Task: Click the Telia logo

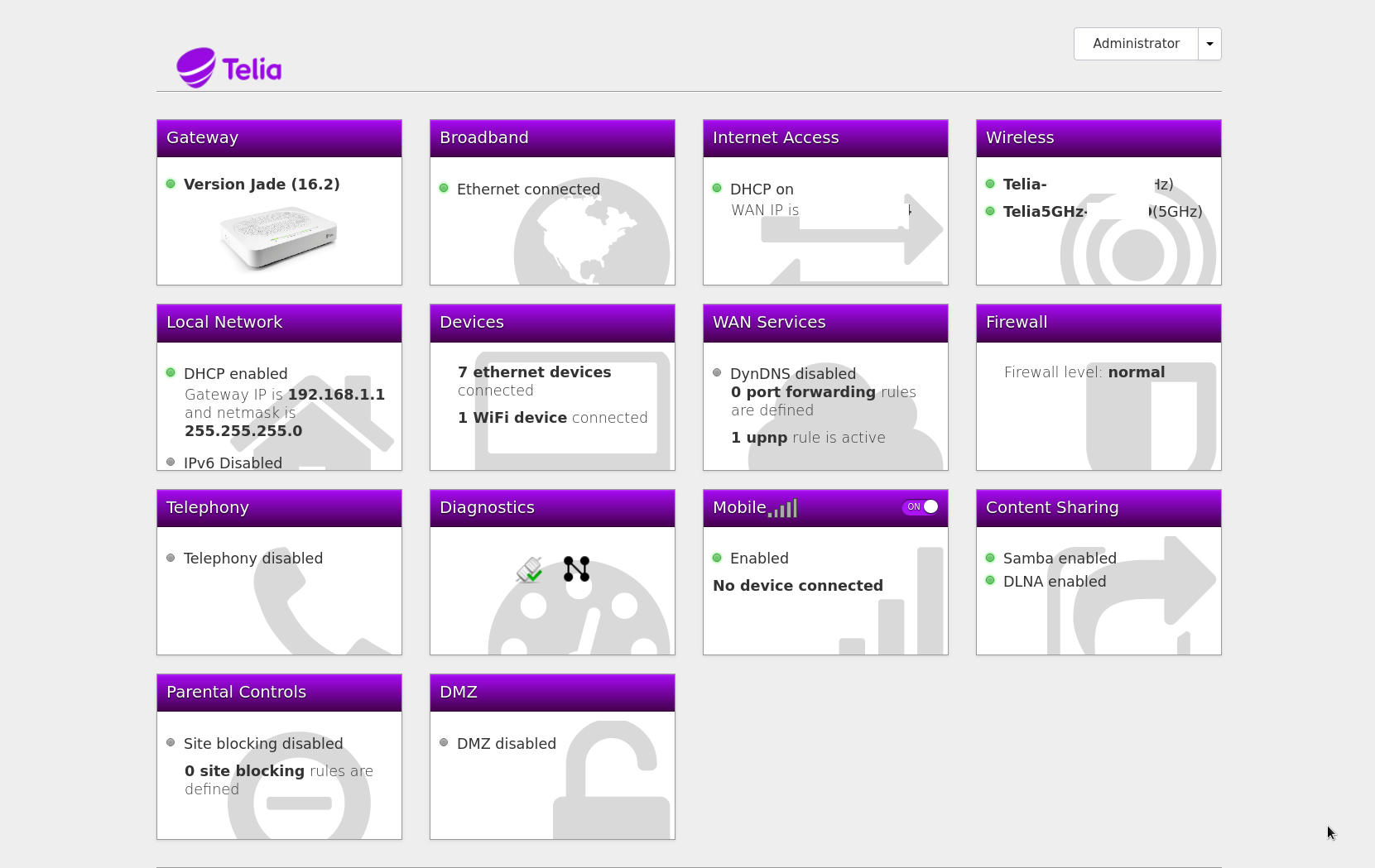Action: click(x=229, y=68)
